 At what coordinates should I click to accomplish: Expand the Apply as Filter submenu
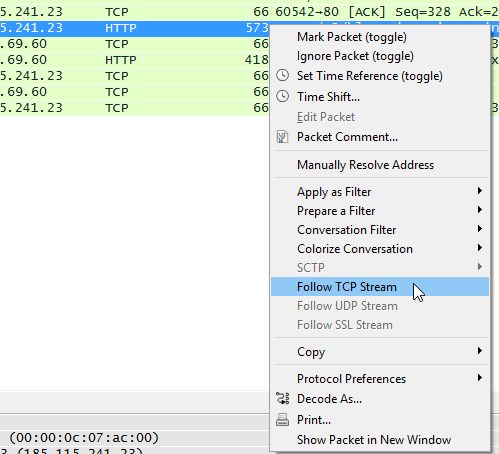[x=479, y=191]
